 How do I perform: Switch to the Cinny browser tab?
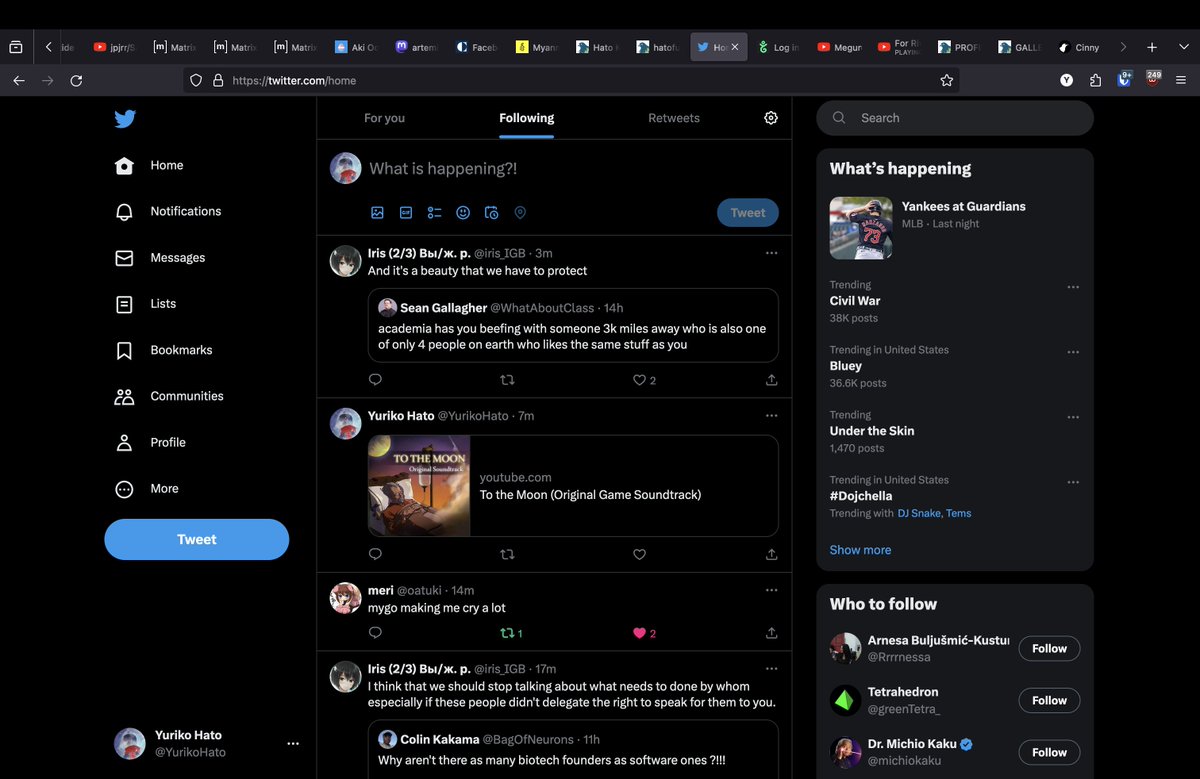point(1079,47)
